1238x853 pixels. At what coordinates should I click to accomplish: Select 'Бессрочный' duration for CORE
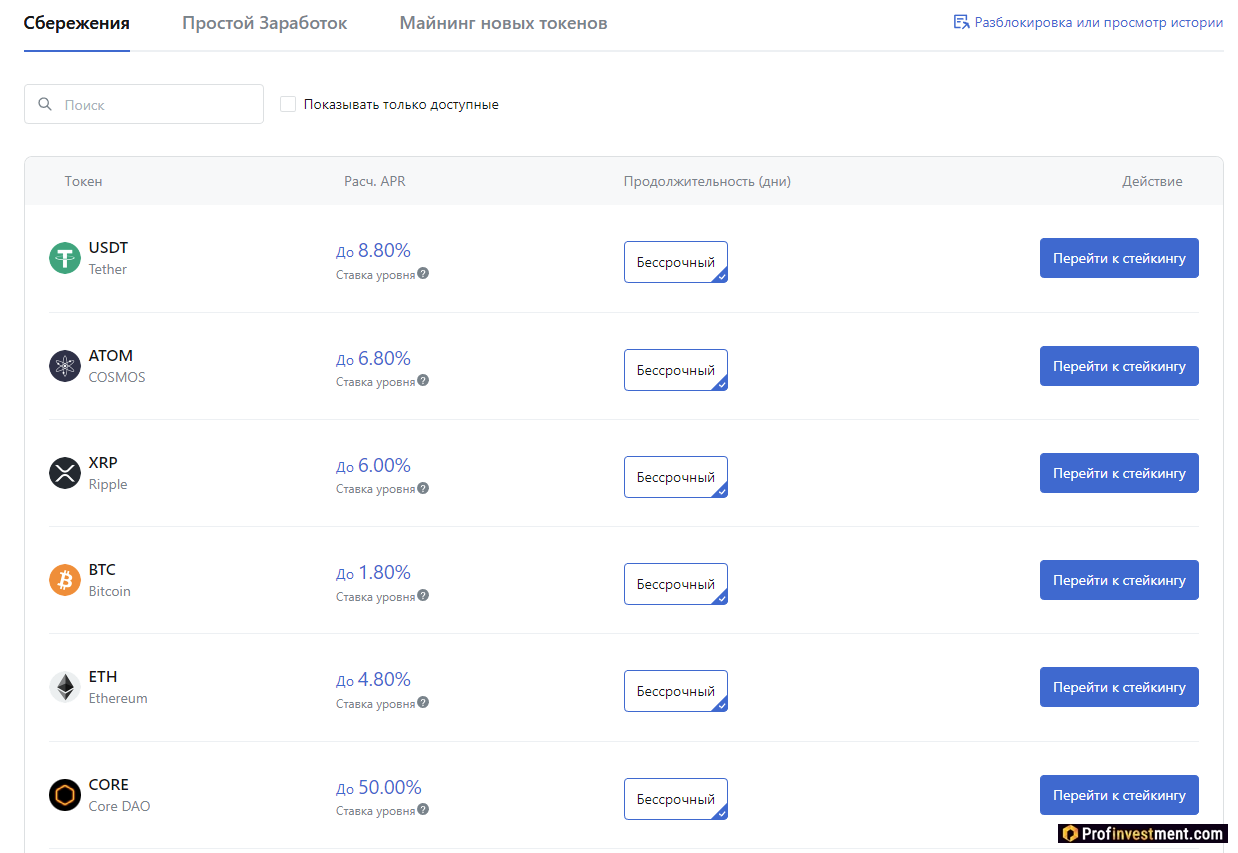[676, 799]
